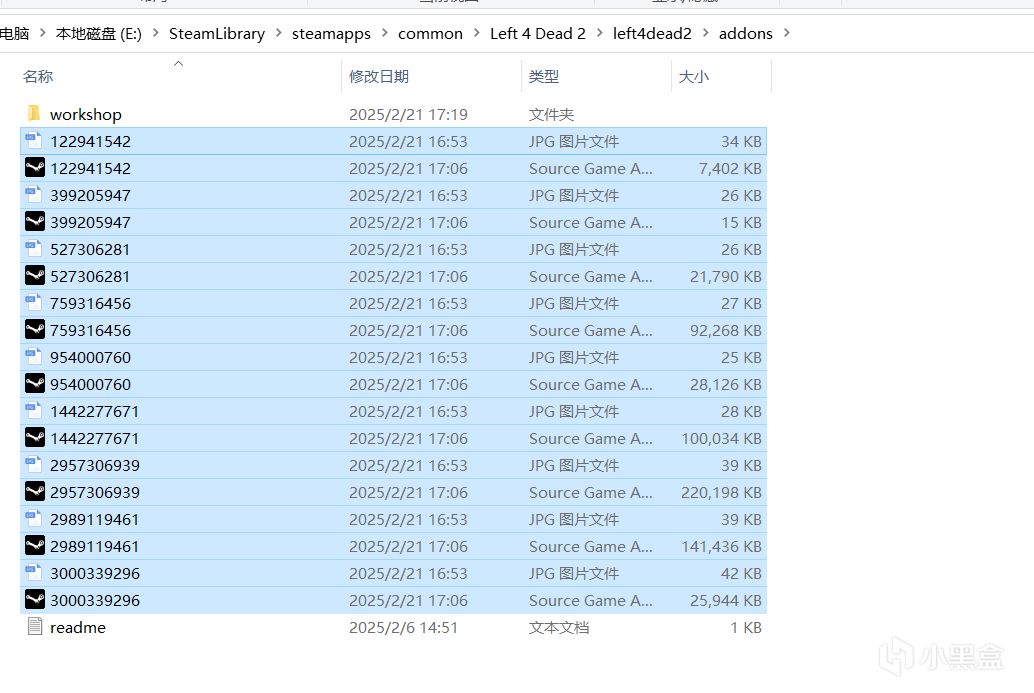Open the chevron dropdown after left4dead2

click(706, 33)
